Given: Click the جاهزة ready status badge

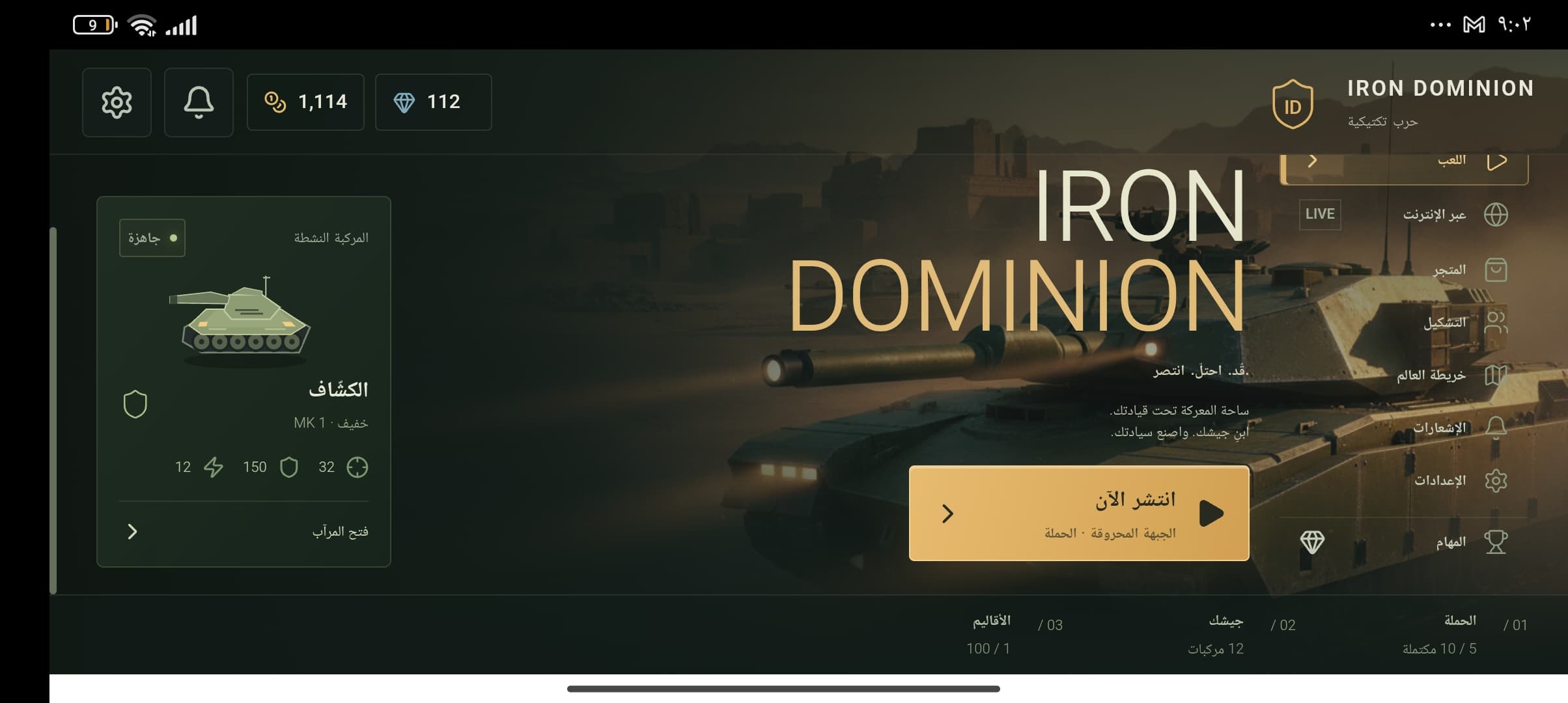Looking at the screenshot, I should click(152, 238).
